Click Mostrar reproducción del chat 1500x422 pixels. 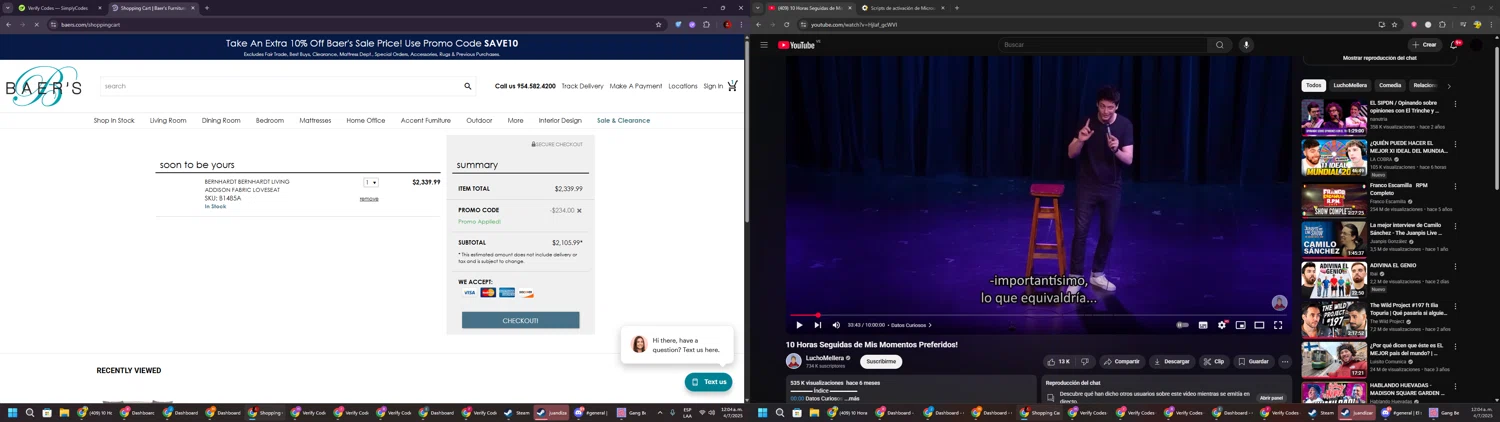coord(1379,59)
